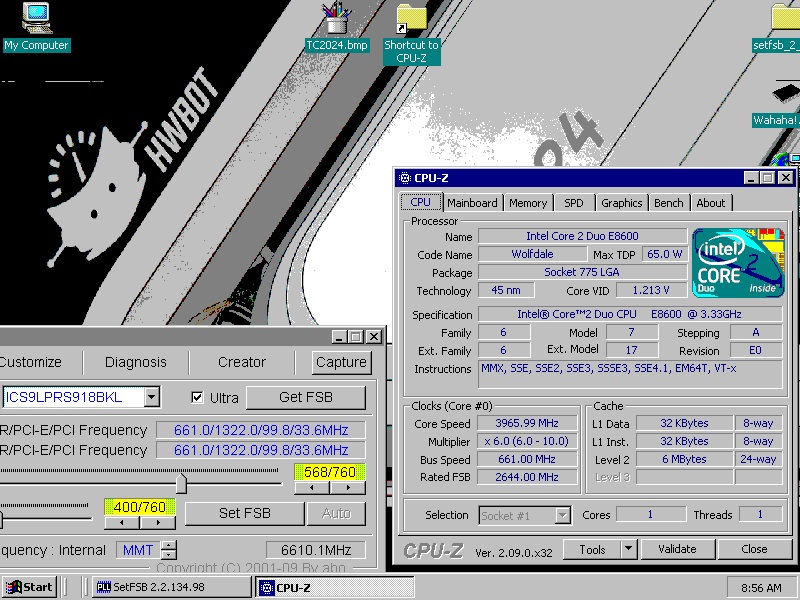800x600 pixels.
Task: Open the ICS9LPRS918BKL clock generator dropdown
Action: (x=152, y=397)
